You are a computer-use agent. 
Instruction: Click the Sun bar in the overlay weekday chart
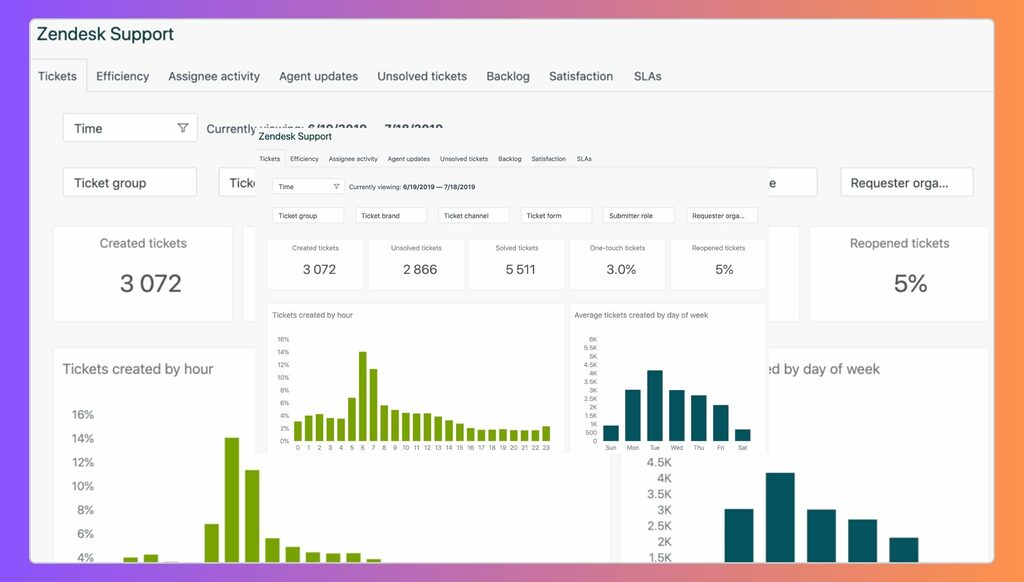pos(611,434)
